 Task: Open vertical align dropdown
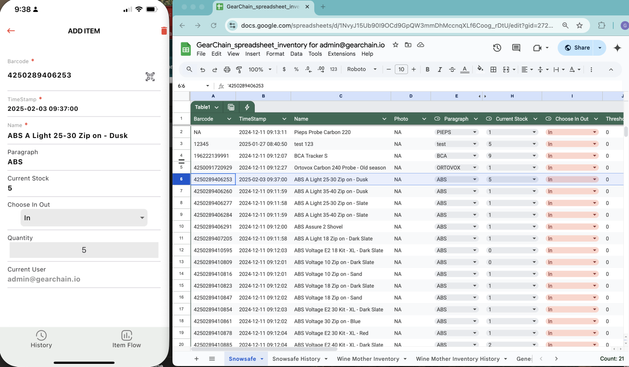pos(542,69)
